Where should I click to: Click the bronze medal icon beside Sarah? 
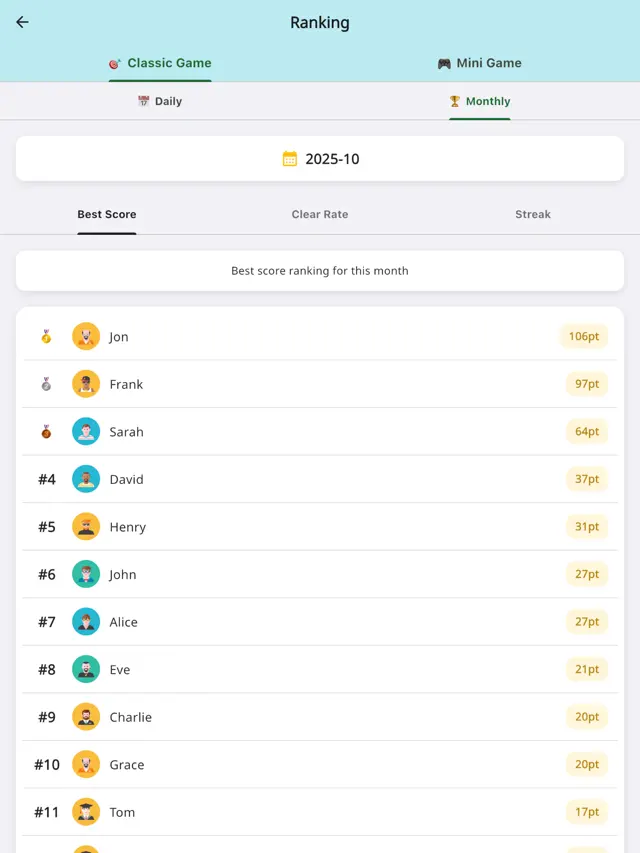click(x=44, y=431)
